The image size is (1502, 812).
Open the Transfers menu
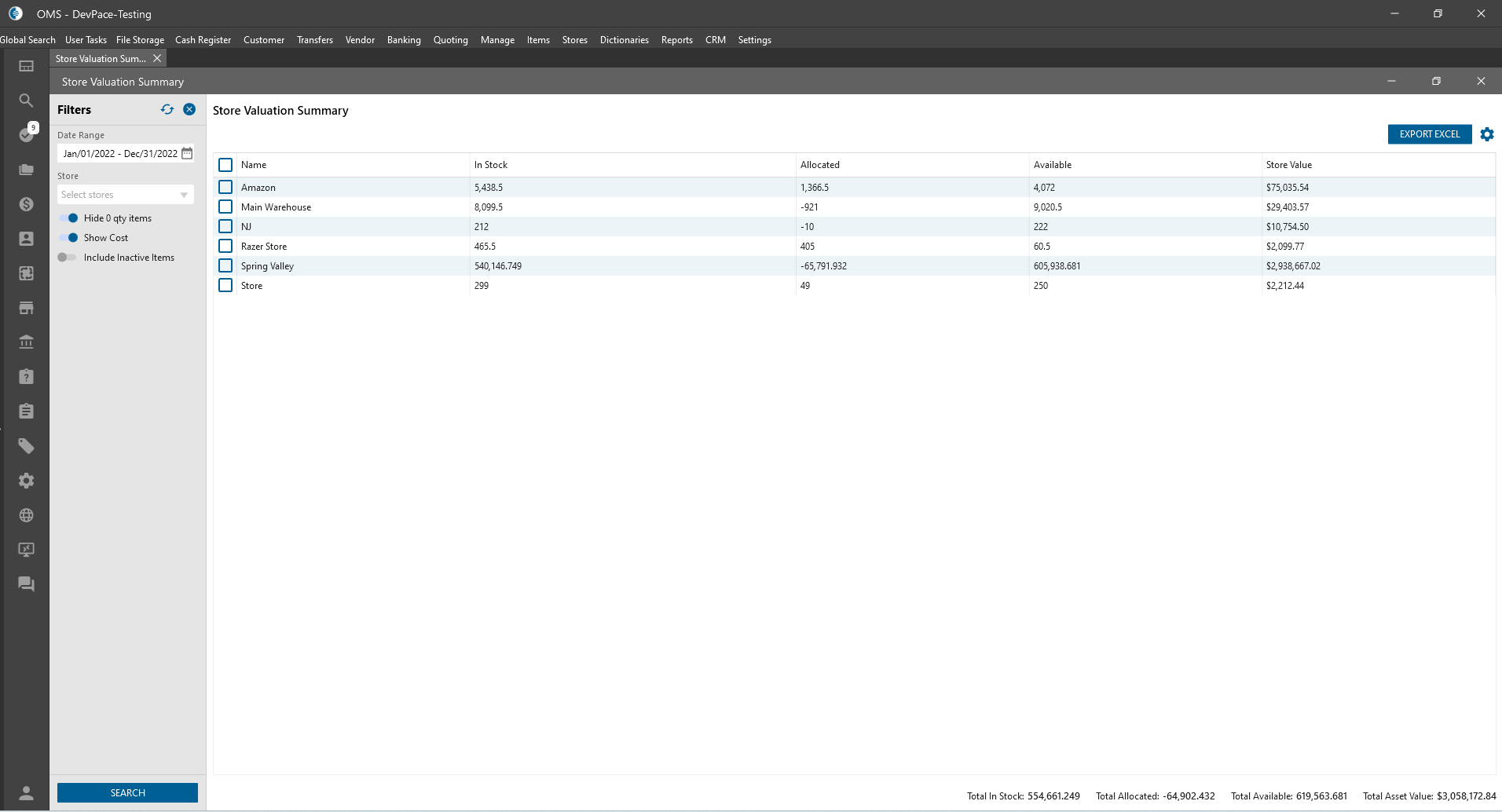pos(315,40)
